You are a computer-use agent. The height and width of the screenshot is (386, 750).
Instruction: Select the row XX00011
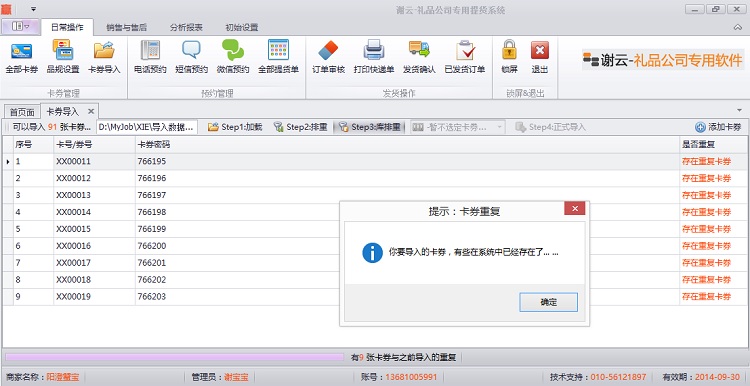pyautogui.click(x=375, y=162)
